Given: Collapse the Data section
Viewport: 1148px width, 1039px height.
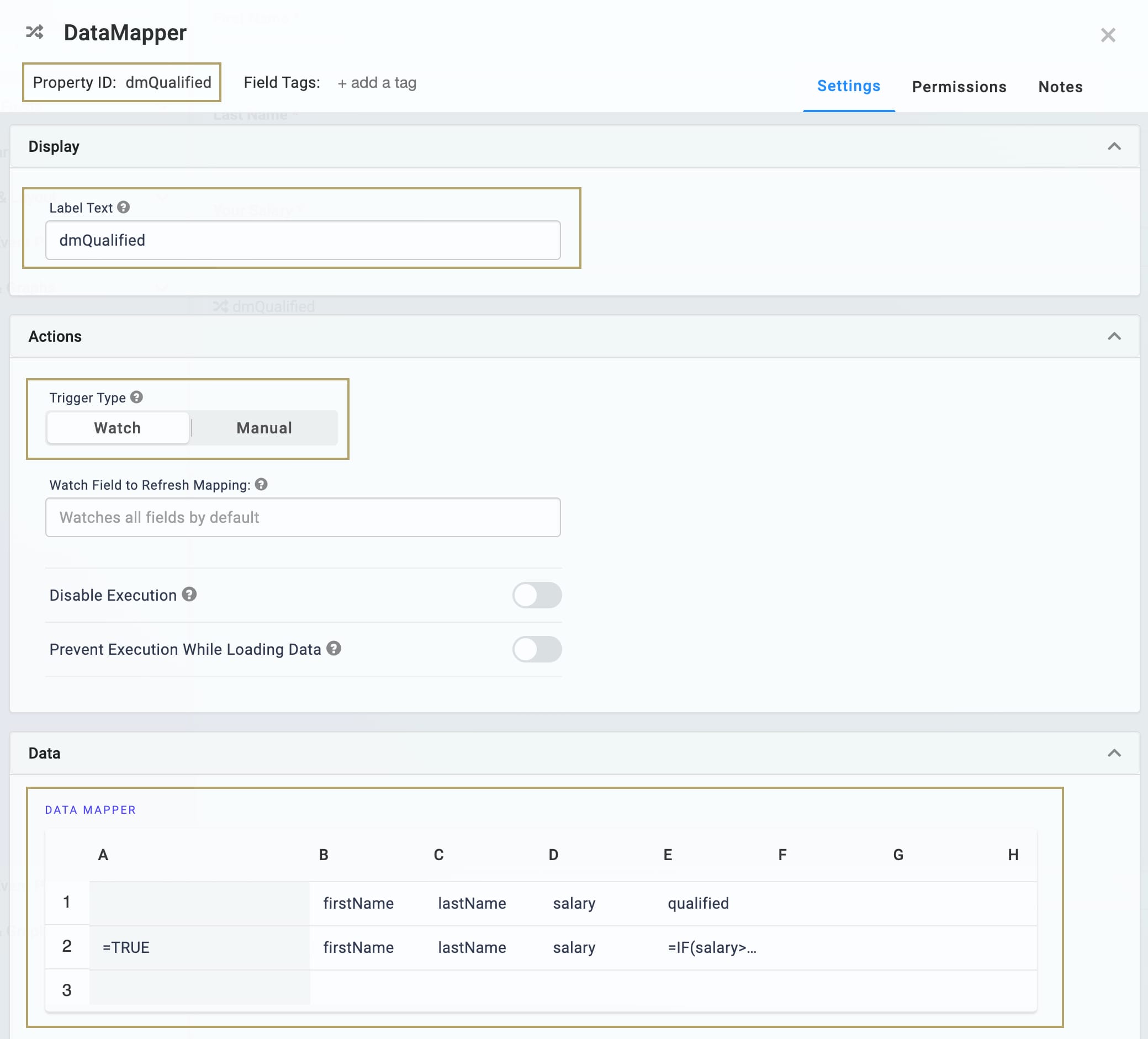Looking at the screenshot, I should 1114,753.
